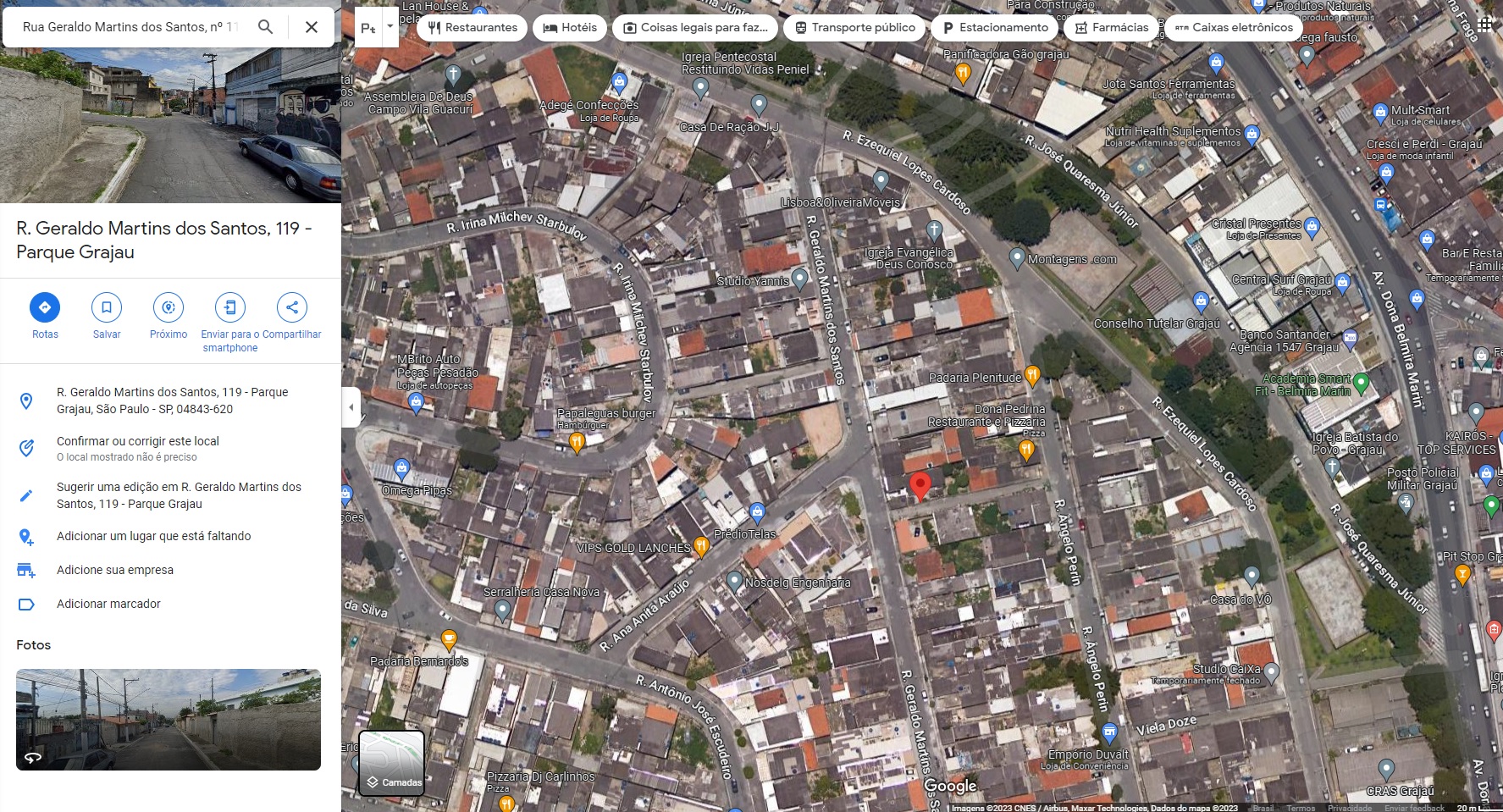Click the Panificadora Gão grajau marker
The image size is (1503, 812).
click(963, 74)
